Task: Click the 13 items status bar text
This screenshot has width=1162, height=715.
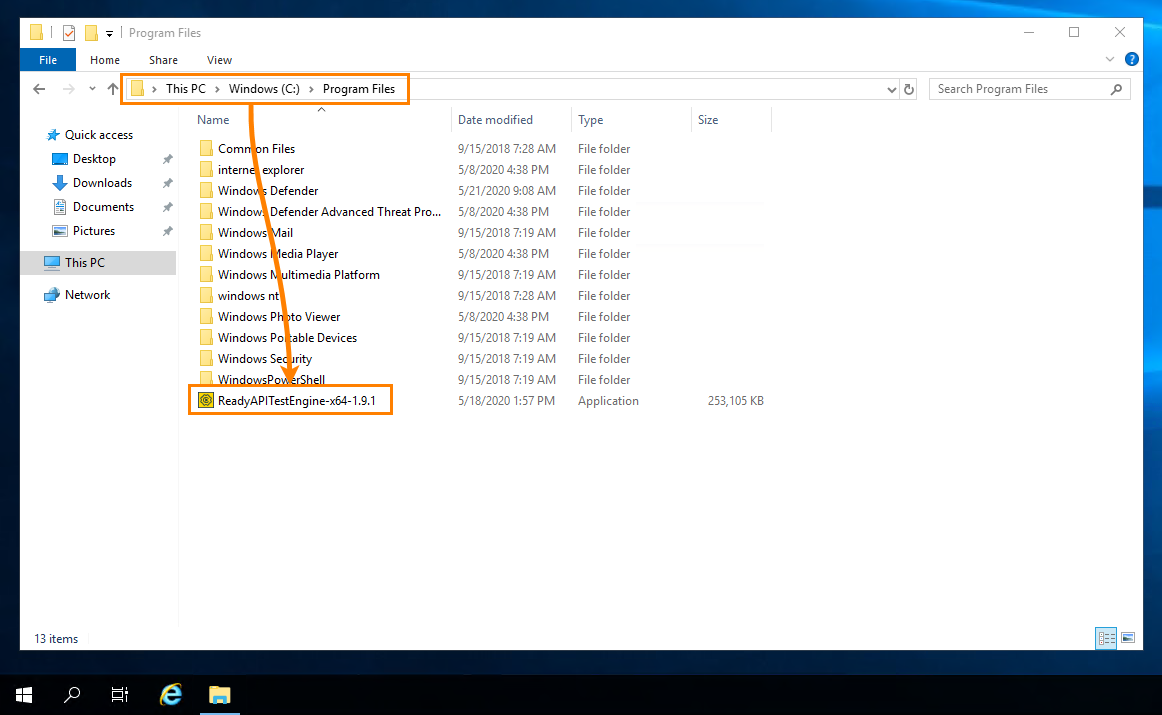Action: point(56,639)
